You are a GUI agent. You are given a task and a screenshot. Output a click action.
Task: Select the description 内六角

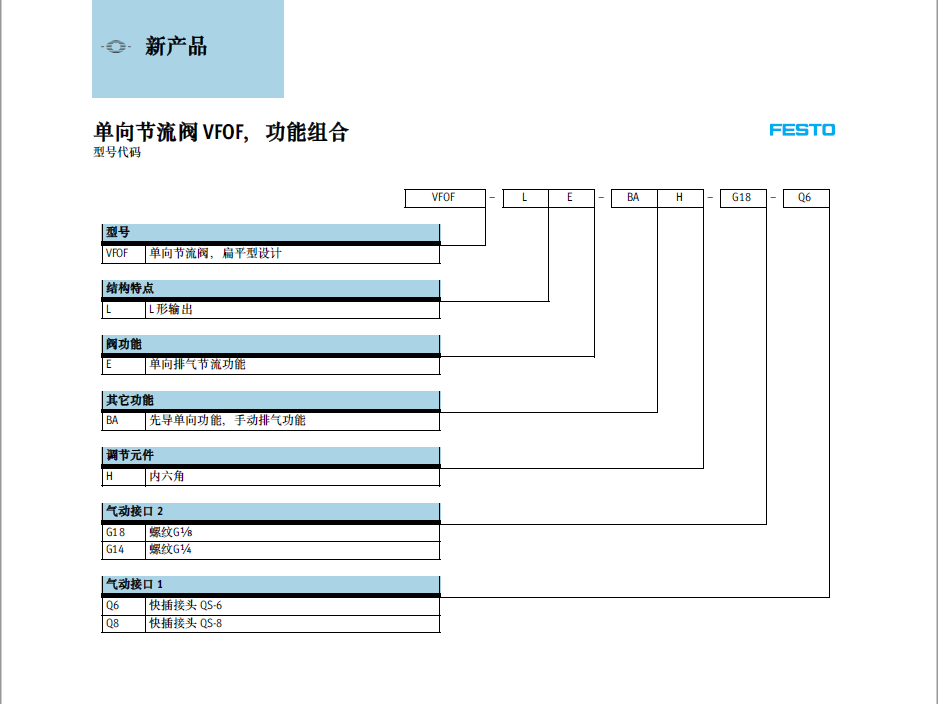[x=167, y=476]
